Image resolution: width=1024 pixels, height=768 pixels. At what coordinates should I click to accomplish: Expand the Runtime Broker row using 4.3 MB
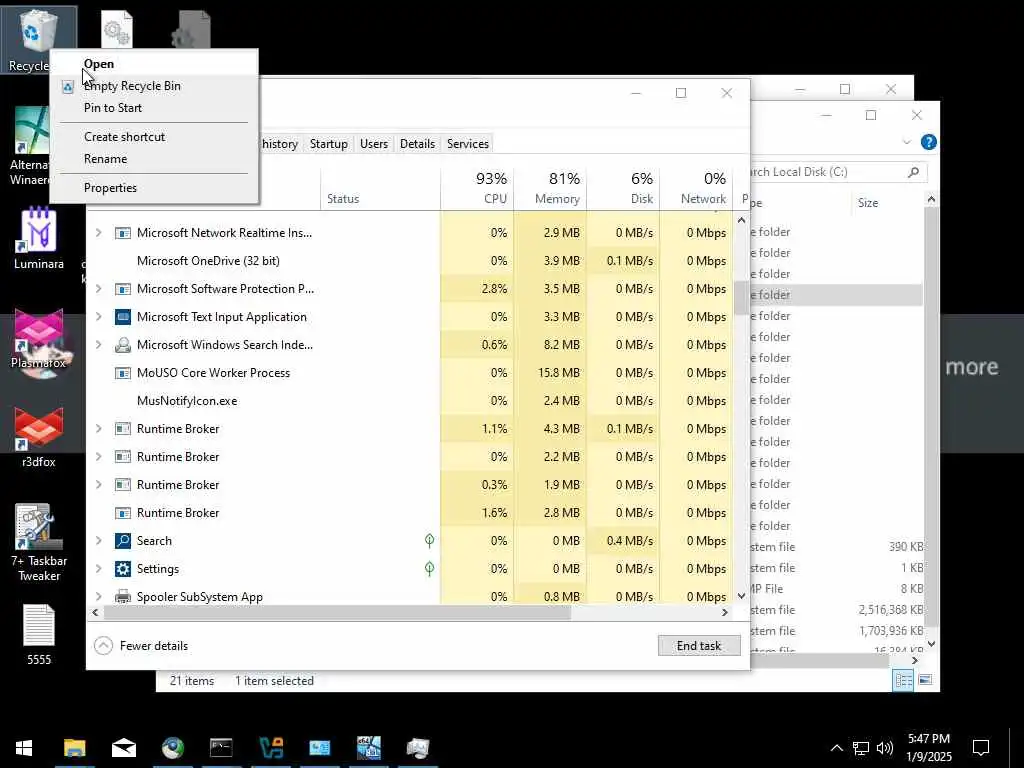coord(99,428)
